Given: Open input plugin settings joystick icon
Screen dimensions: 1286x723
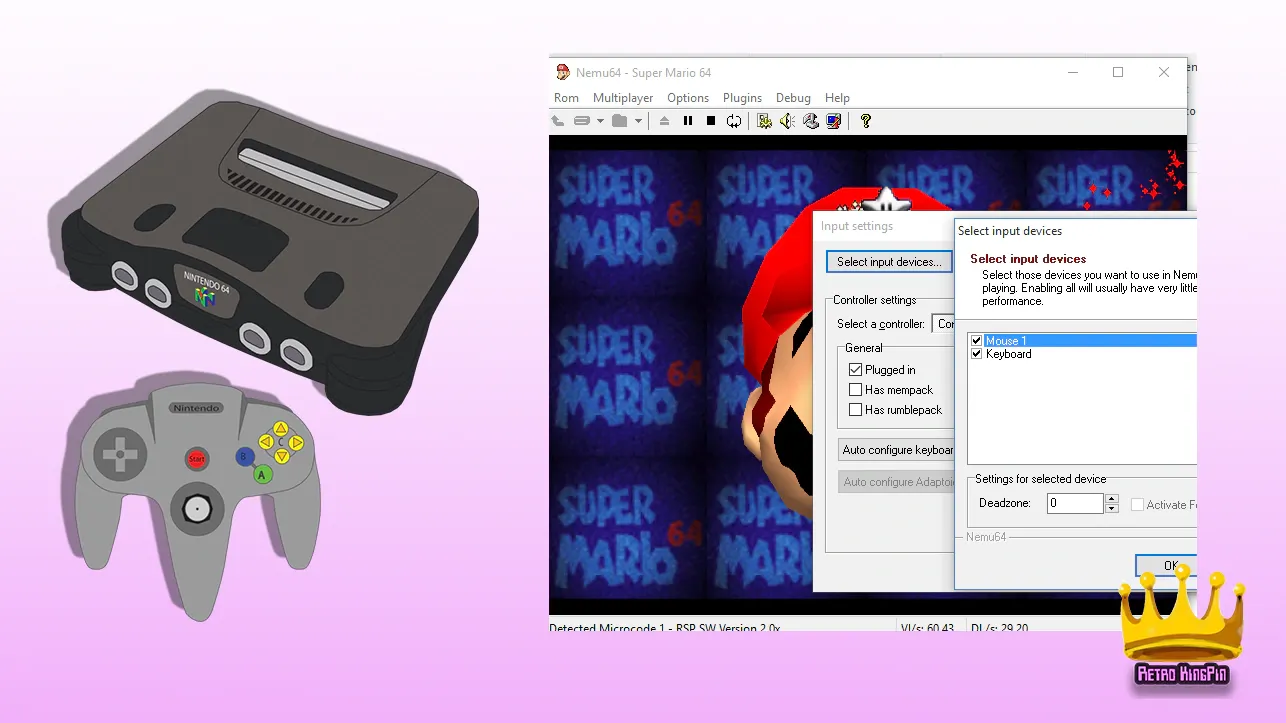Looking at the screenshot, I should (811, 121).
